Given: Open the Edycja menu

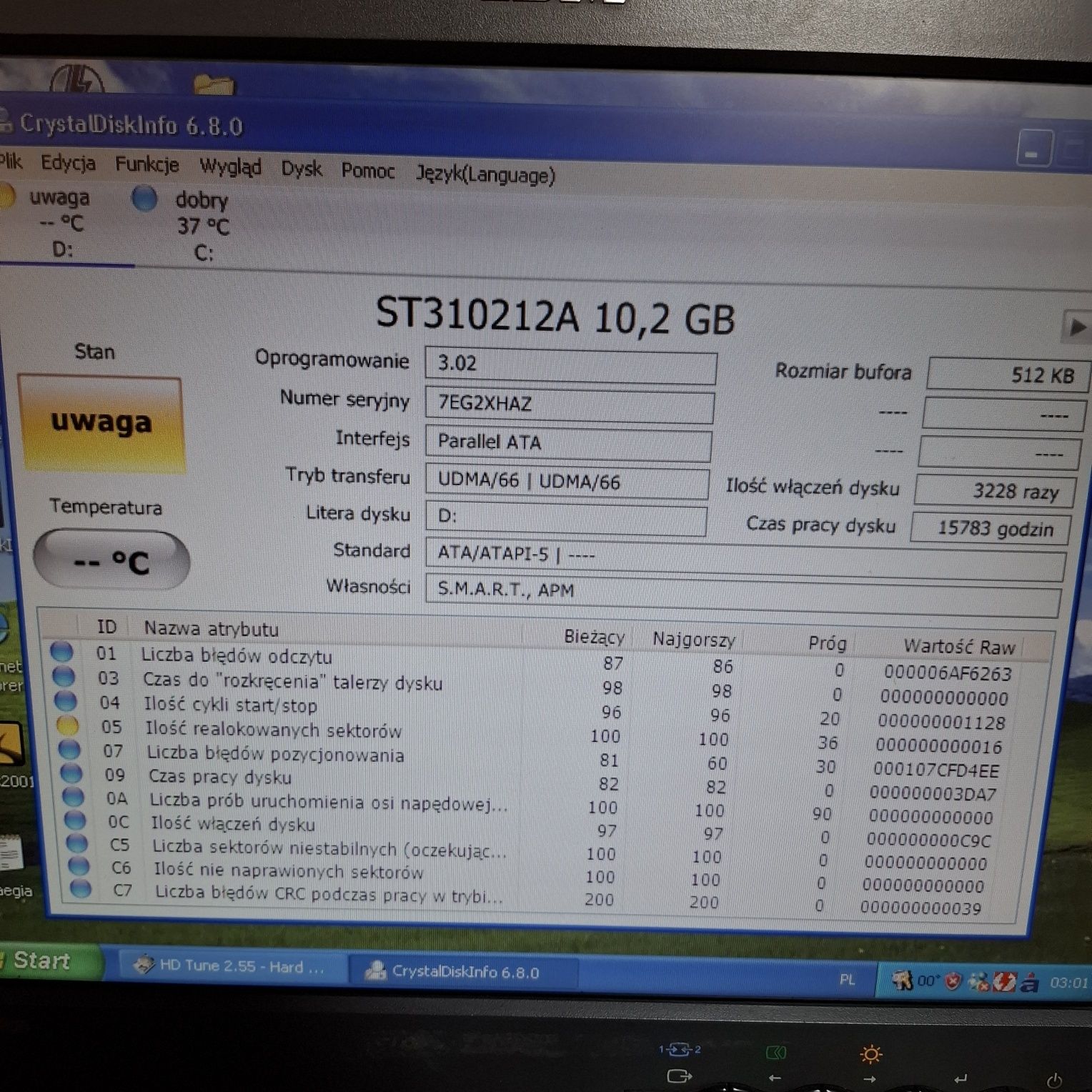Looking at the screenshot, I should [x=68, y=163].
